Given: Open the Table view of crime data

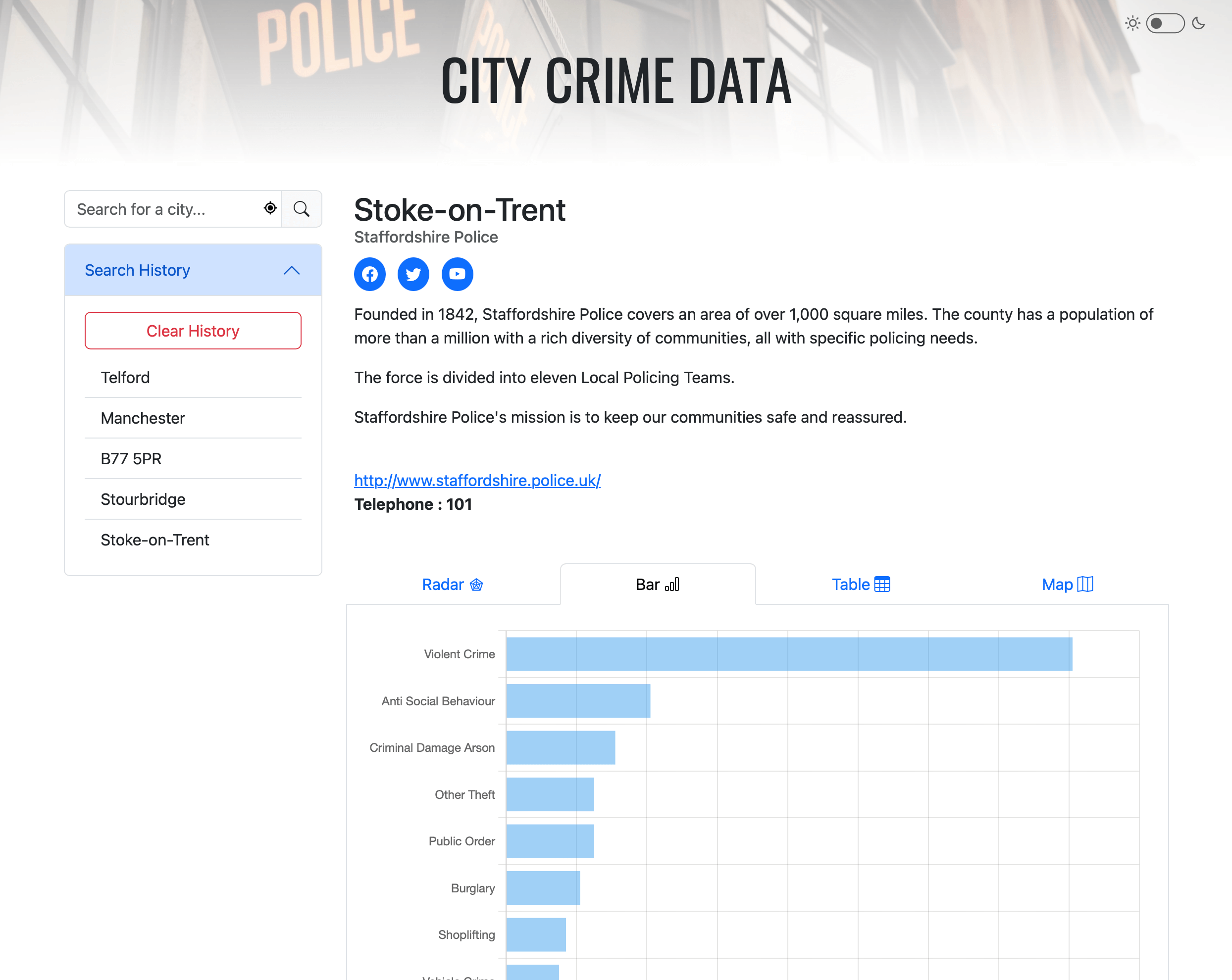Looking at the screenshot, I should [851, 584].
